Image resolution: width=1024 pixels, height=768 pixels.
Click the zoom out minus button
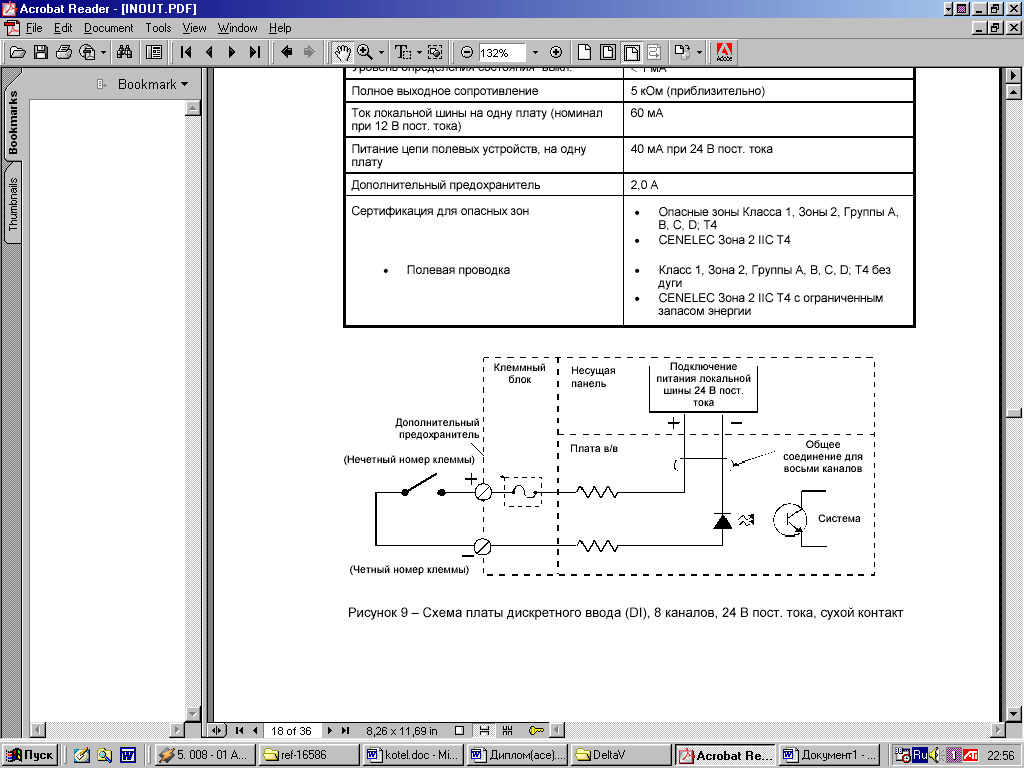(x=467, y=52)
